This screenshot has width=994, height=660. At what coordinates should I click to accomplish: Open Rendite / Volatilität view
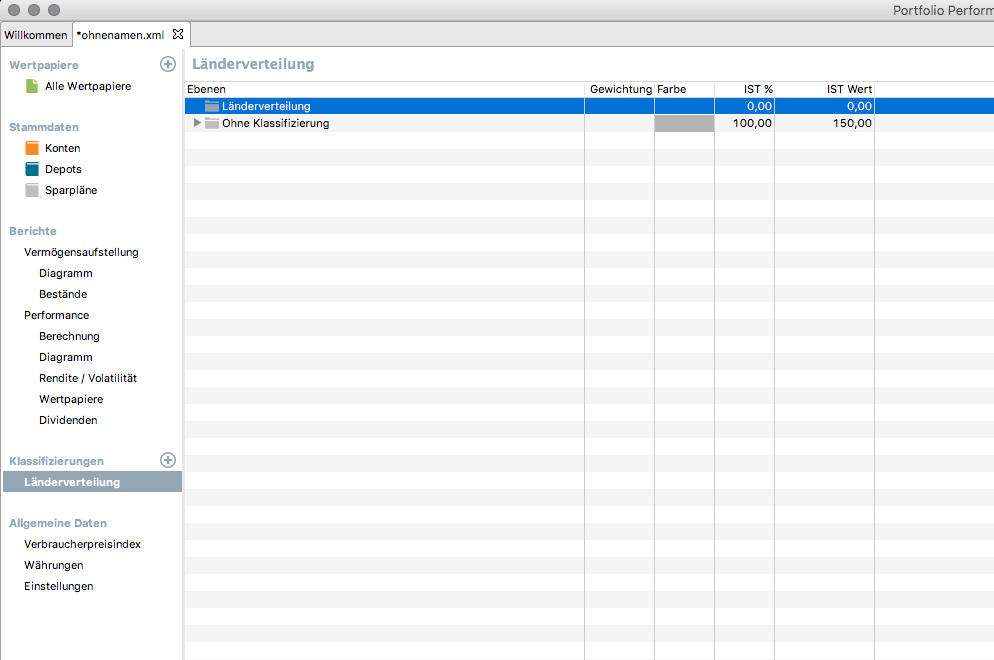coord(88,378)
